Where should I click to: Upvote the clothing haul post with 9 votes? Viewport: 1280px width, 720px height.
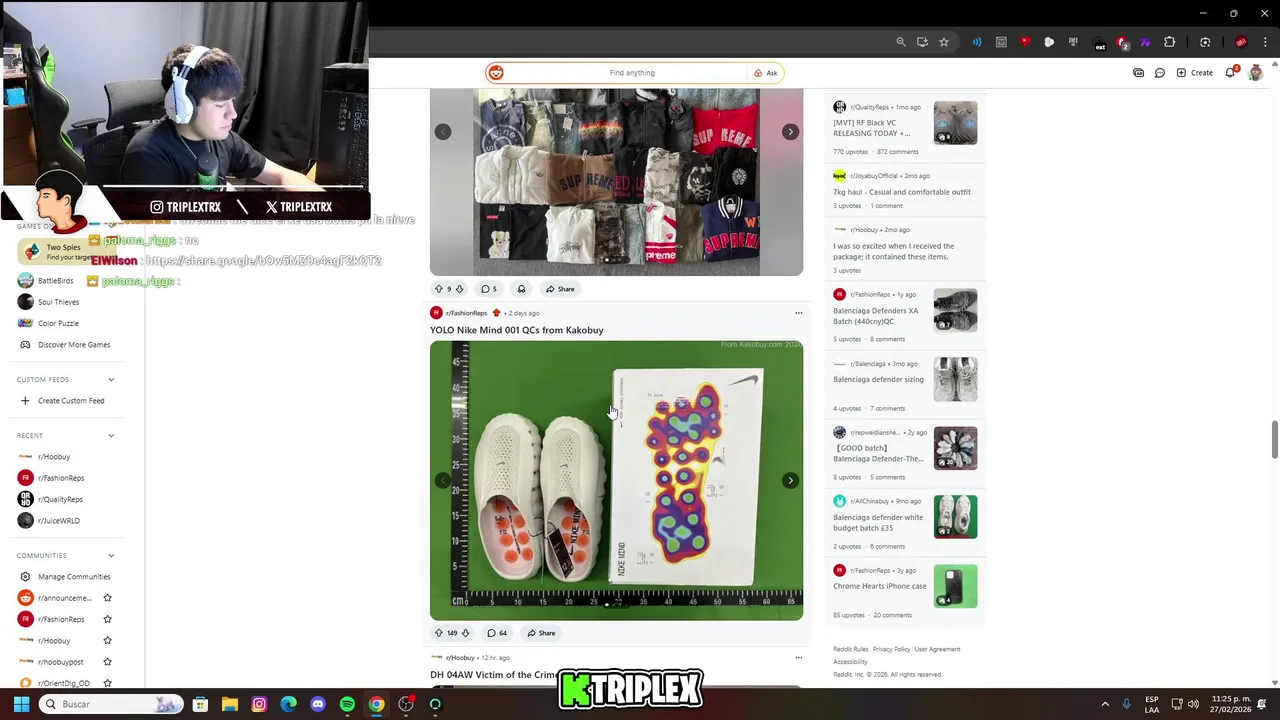coord(438,289)
